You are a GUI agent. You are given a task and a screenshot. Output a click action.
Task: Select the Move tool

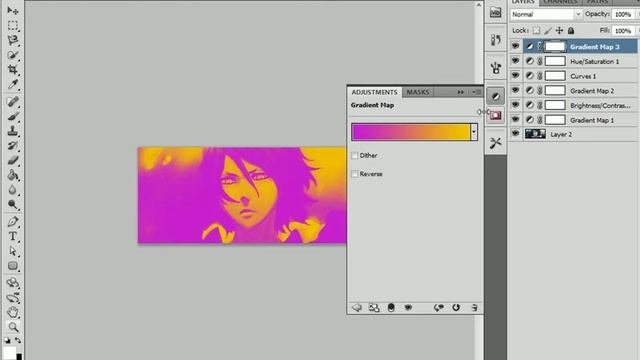pos(13,10)
